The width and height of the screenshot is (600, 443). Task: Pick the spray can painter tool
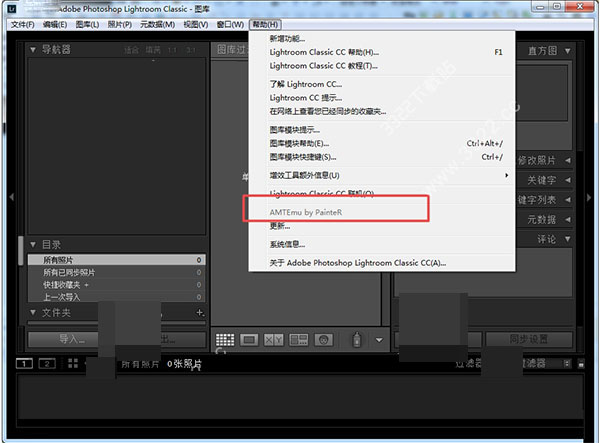357,339
